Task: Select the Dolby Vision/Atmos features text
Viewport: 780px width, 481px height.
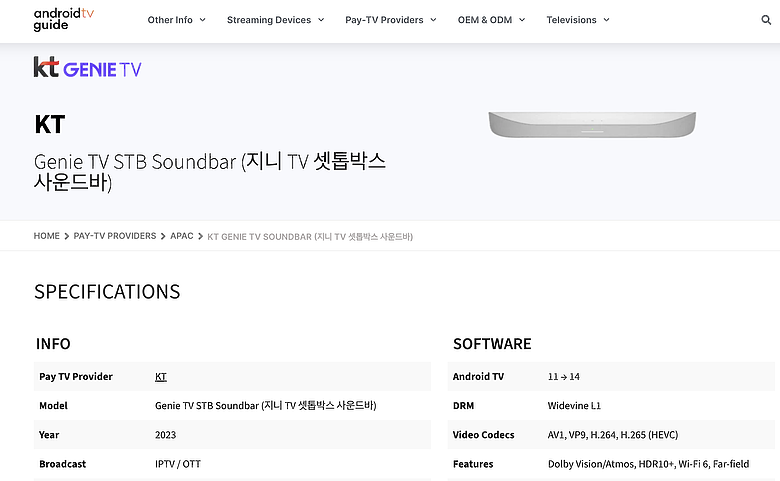Action: pyautogui.click(x=648, y=464)
